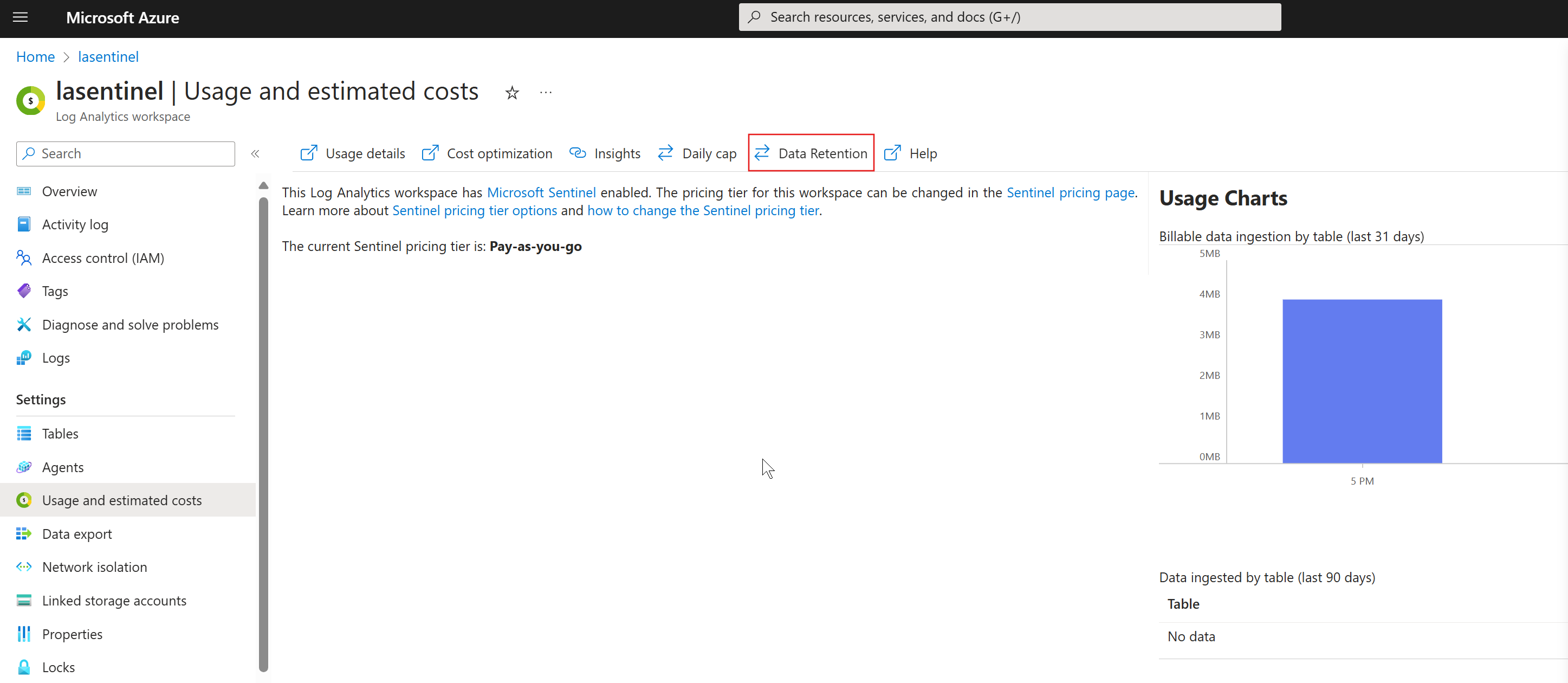Click the Properties icon in sidebar
The height and width of the screenshot is (683, 1568).
[24, 634]
